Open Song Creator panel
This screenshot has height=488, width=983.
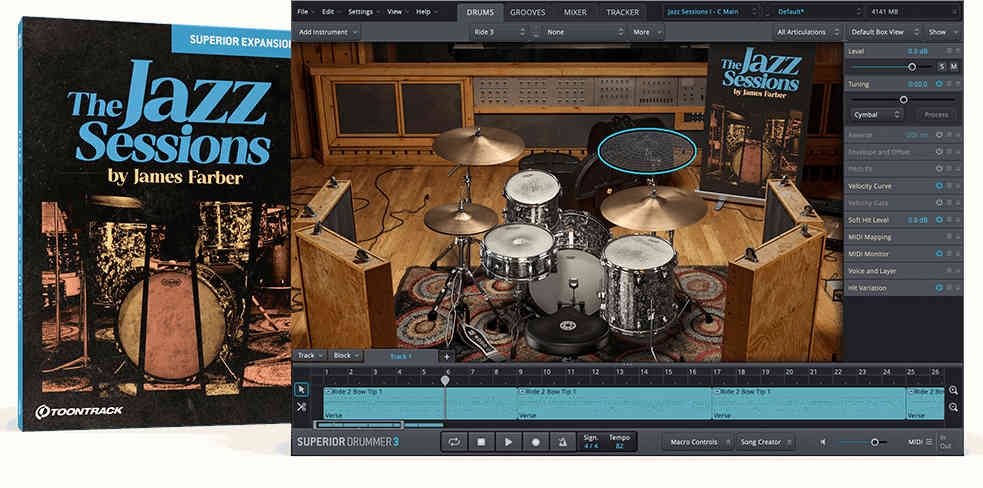(764, 442)
